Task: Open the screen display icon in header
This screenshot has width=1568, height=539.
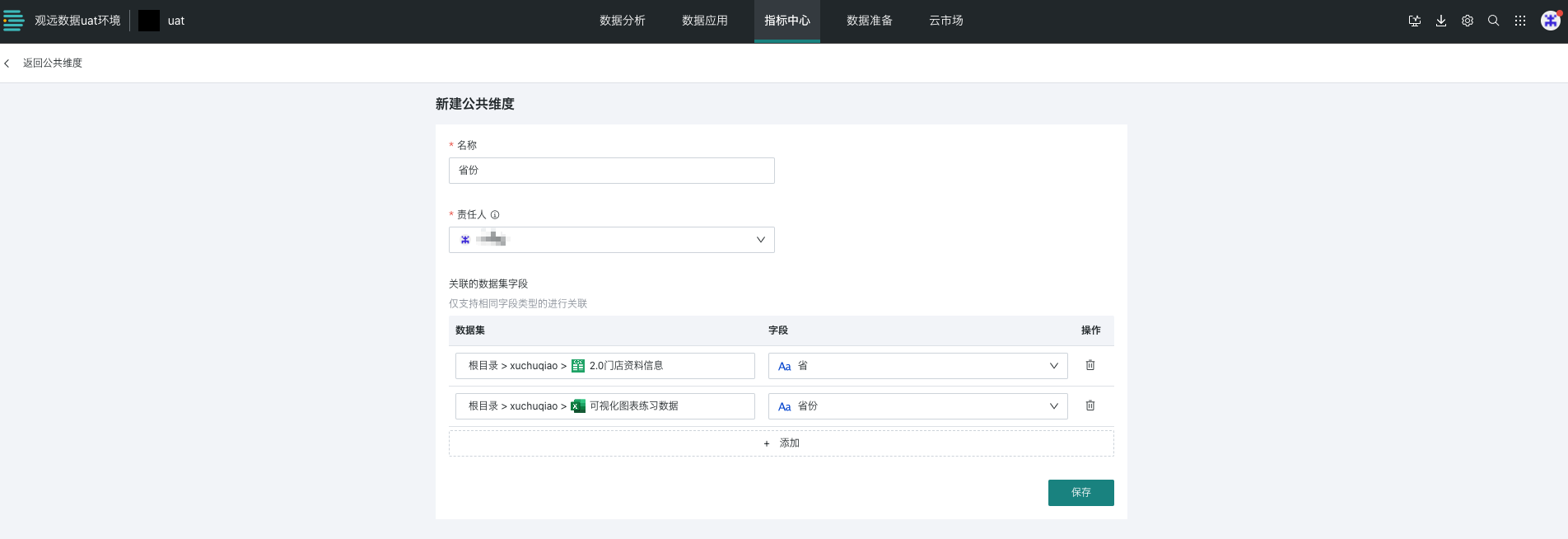Action: [1415, 21]
